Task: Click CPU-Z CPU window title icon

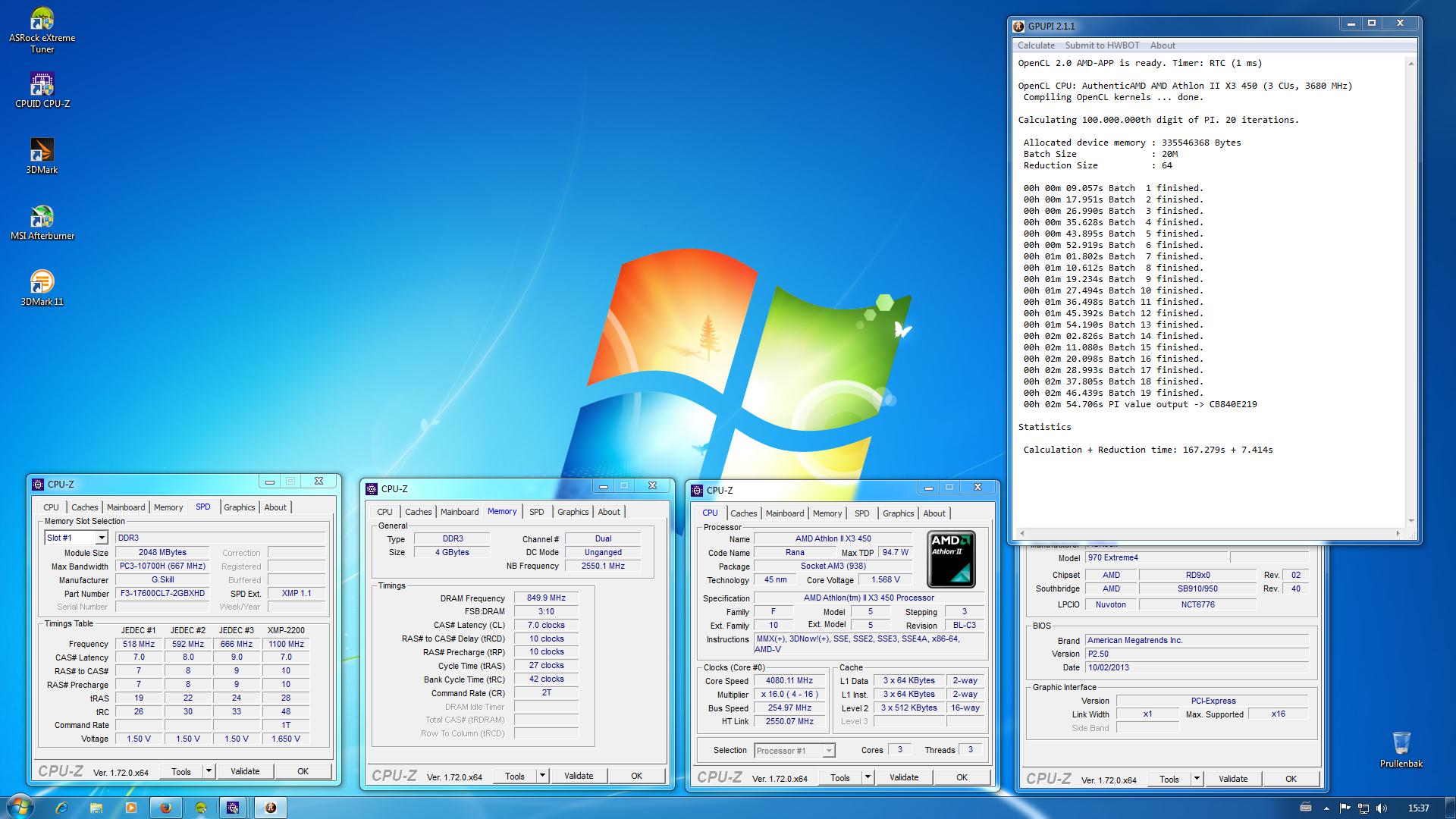Action: pyautogui.click(x=697, y=490)
